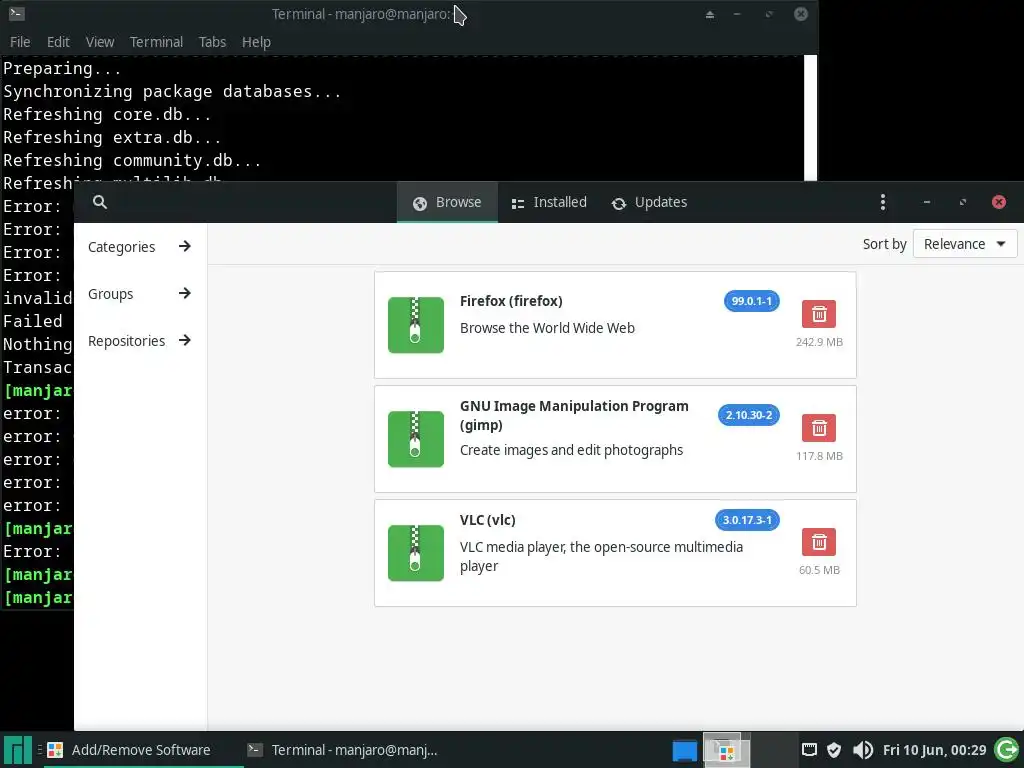Remove Firefox using its red trash button
Image resolution: width=1024 pixels, height=768 pixels.
pyautogui.click(x=819, y=314)
